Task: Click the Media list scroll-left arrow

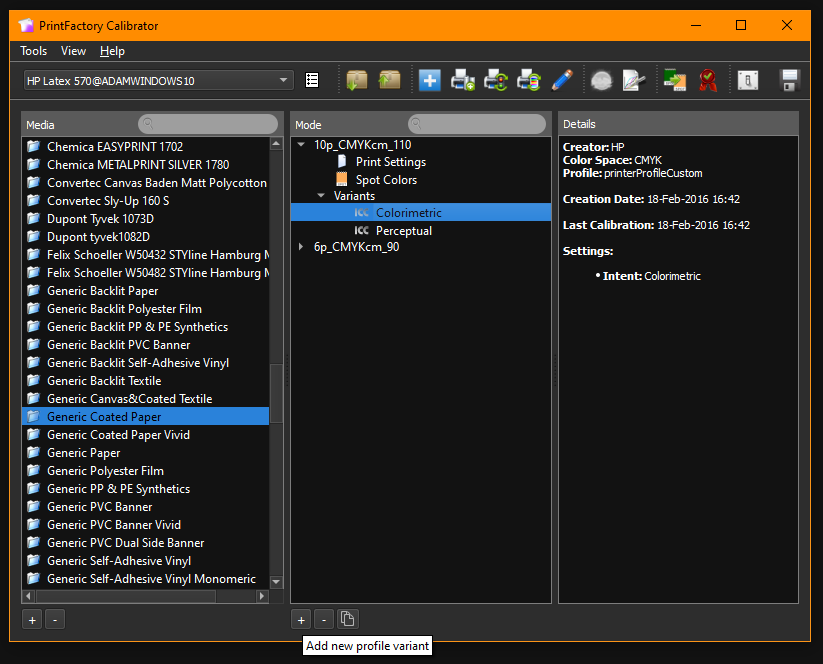Action: coord(28,596)
